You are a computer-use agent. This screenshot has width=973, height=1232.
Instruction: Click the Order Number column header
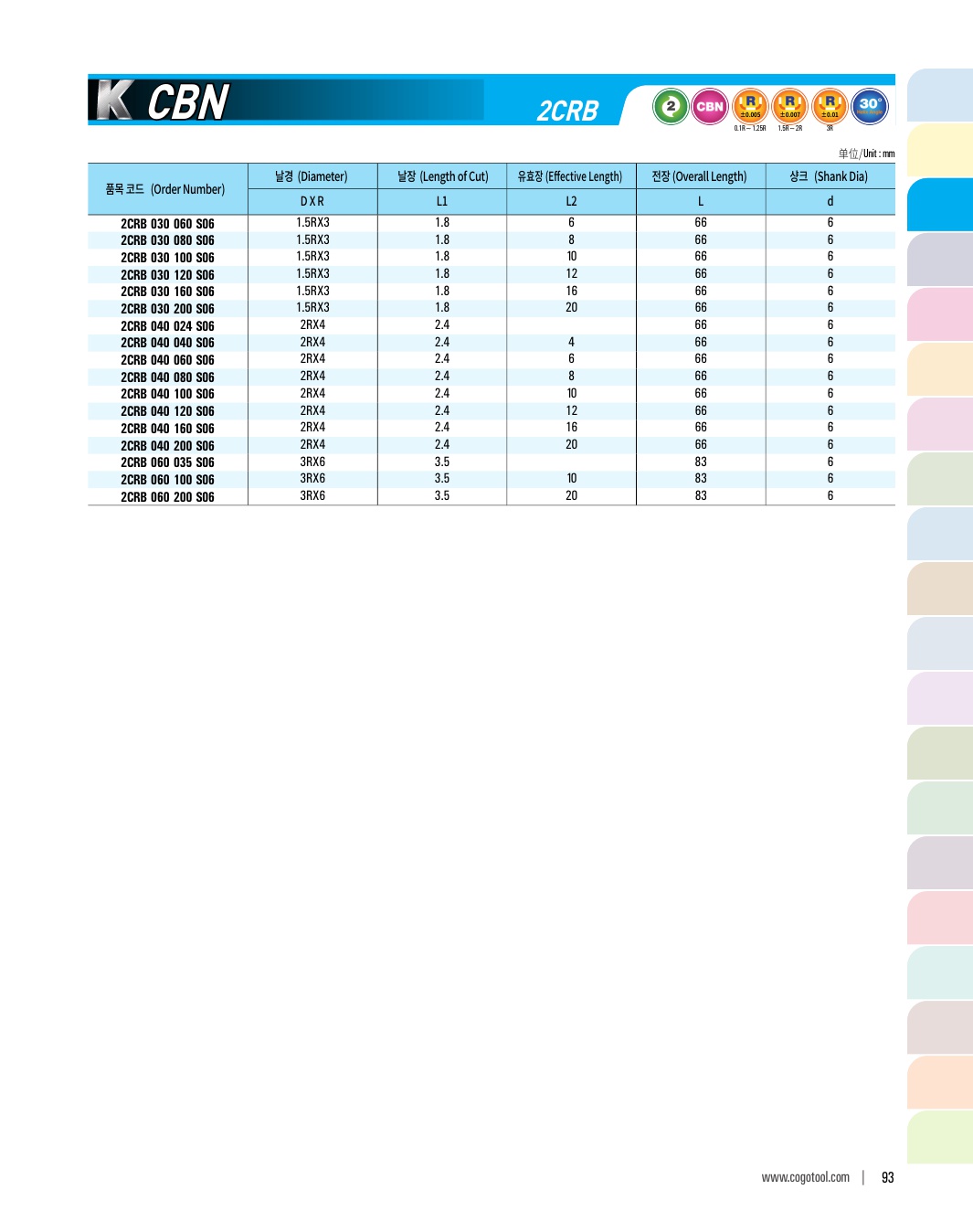pyautogui.click(x=165, y=189)
